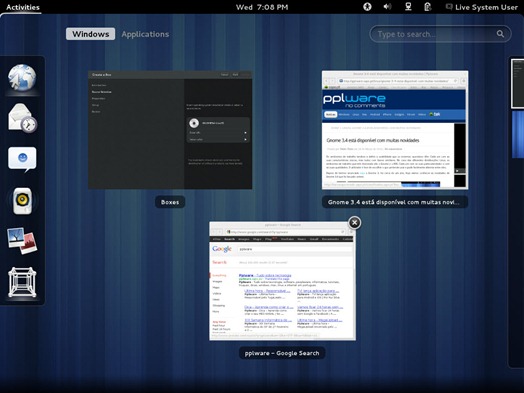Image resolution: width=524 pixels, height=393 pixels.
Task: Launch Rhythmbox speaker icon in dash
Action: [22, 201]
